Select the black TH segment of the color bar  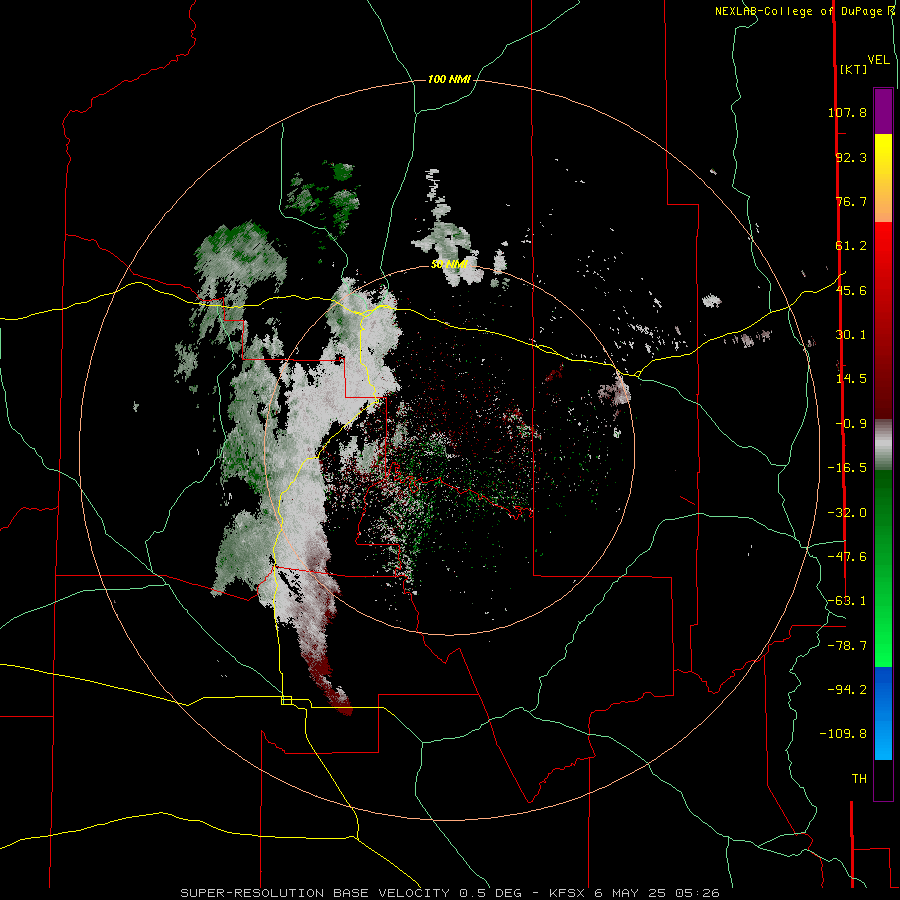tap(883, 779)
